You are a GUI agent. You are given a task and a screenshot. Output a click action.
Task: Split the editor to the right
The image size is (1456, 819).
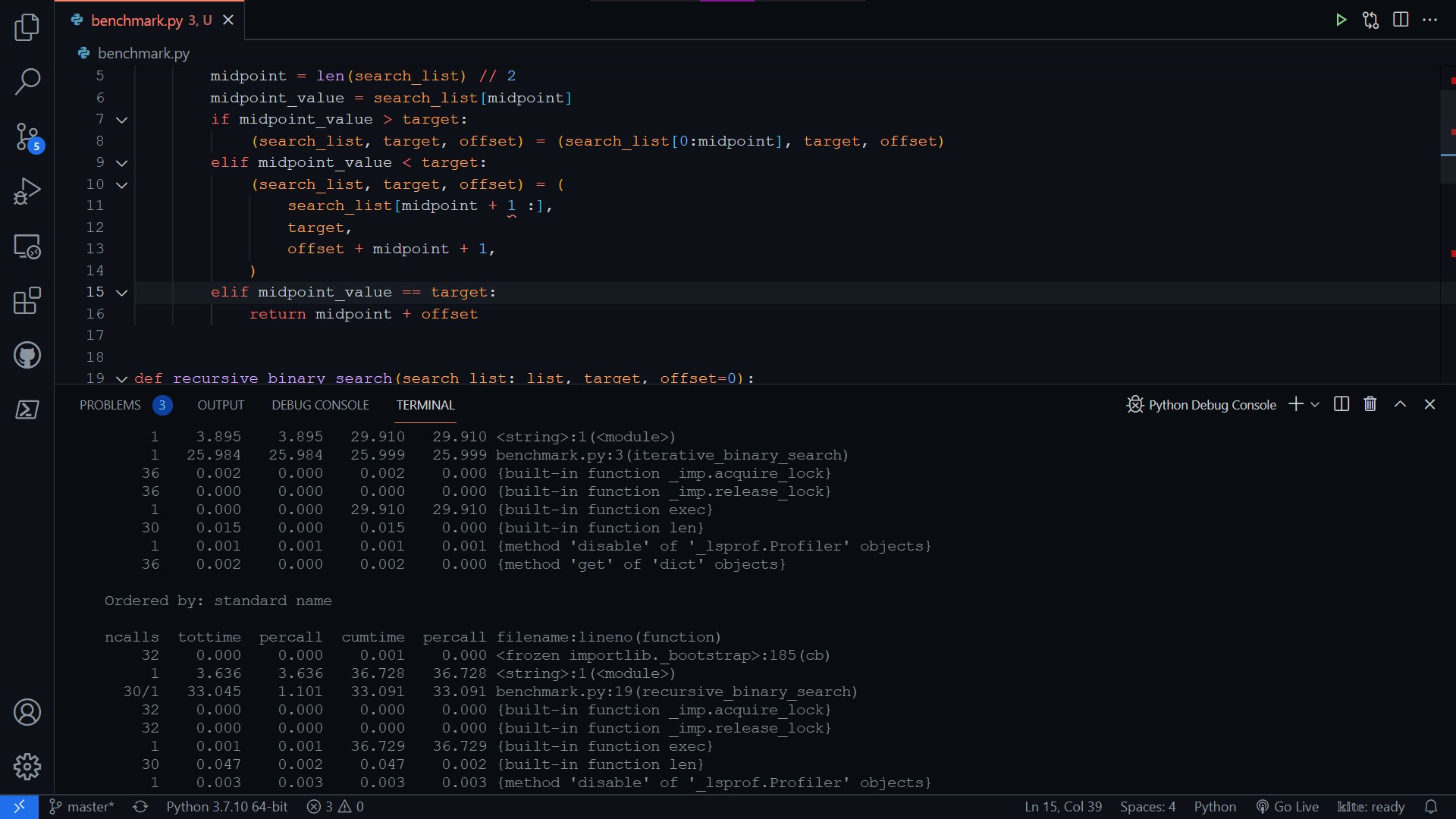[x=1401, y=20]
